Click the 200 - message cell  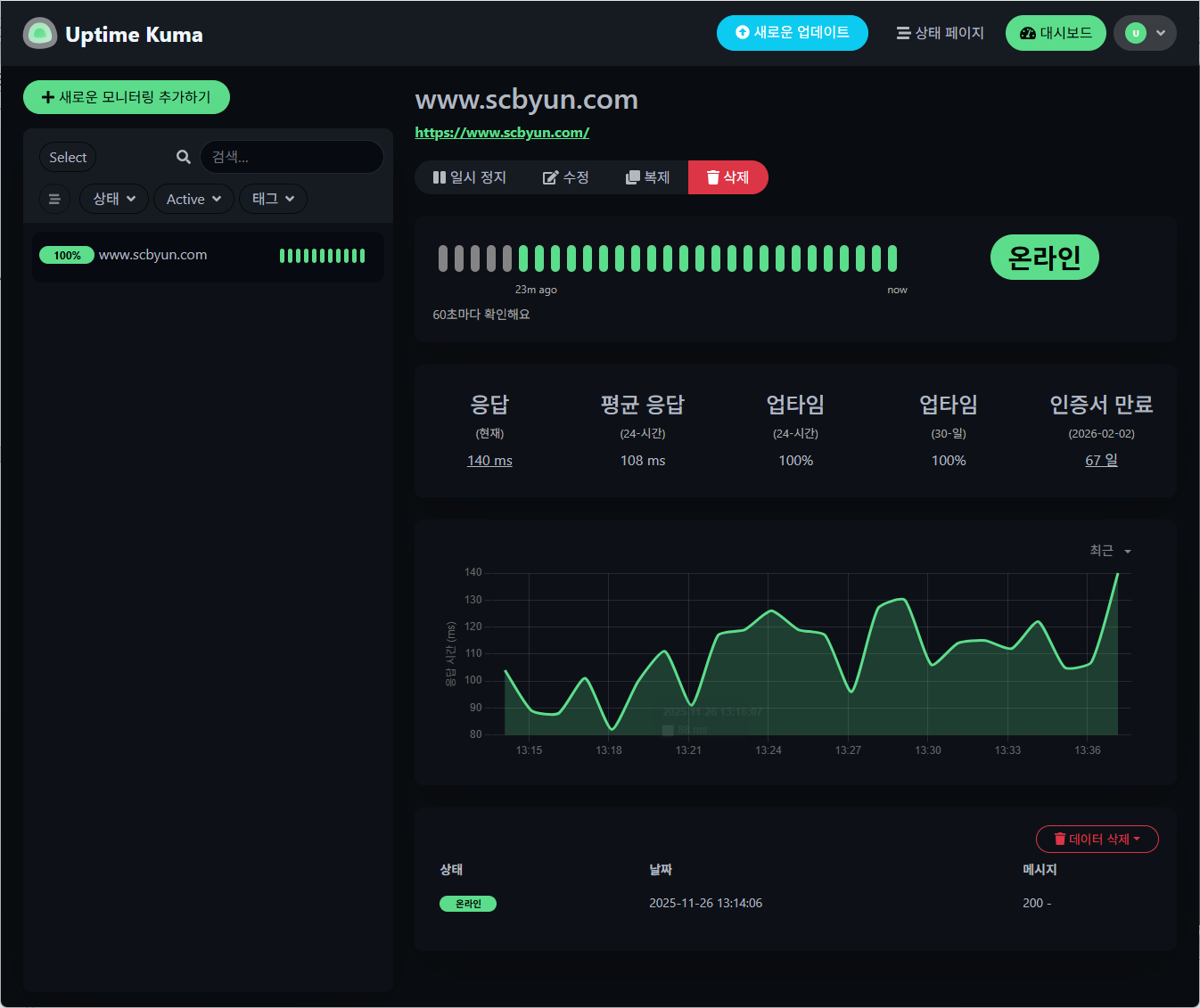(1037, 903)
